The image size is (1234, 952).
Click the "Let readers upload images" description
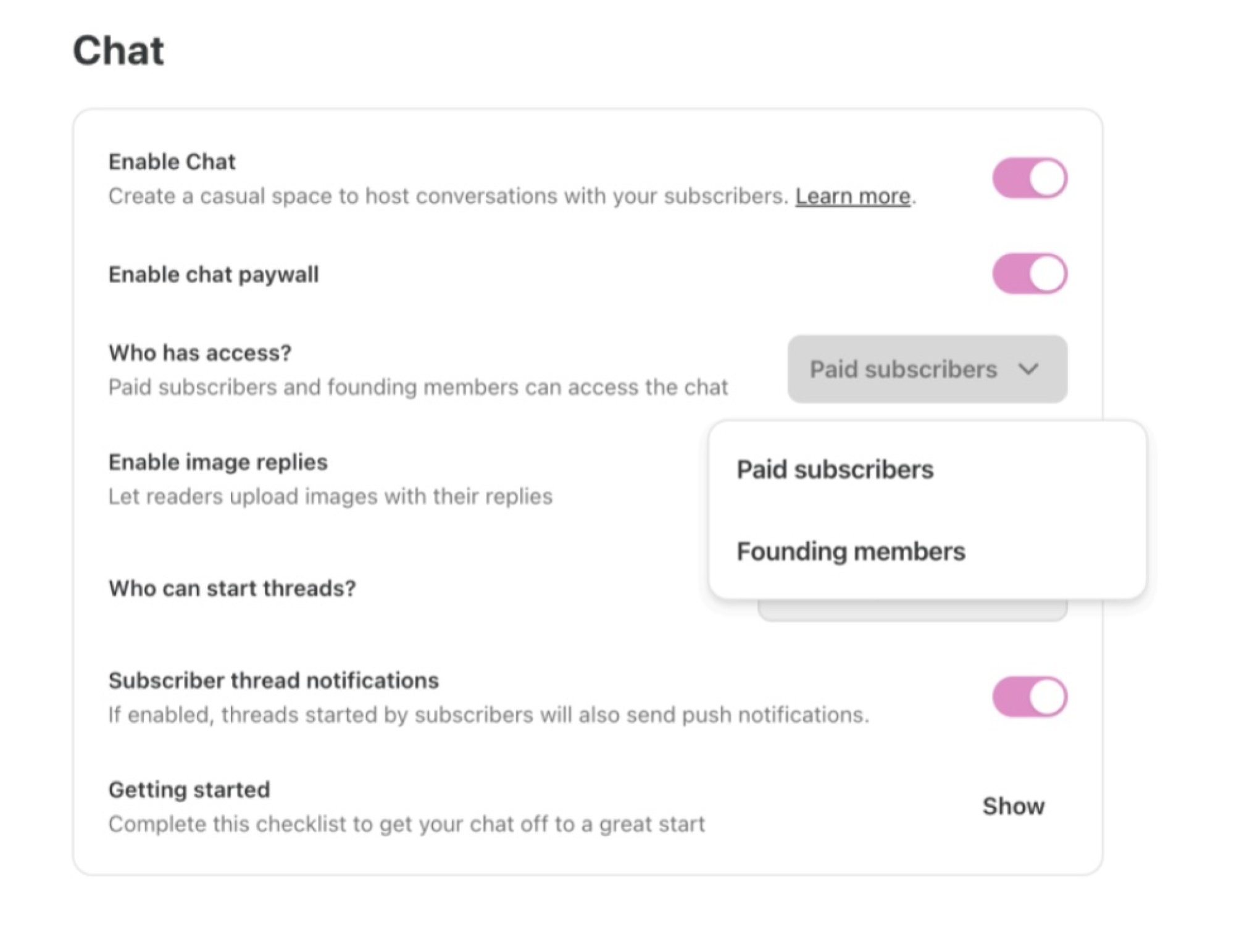[330, 496]
